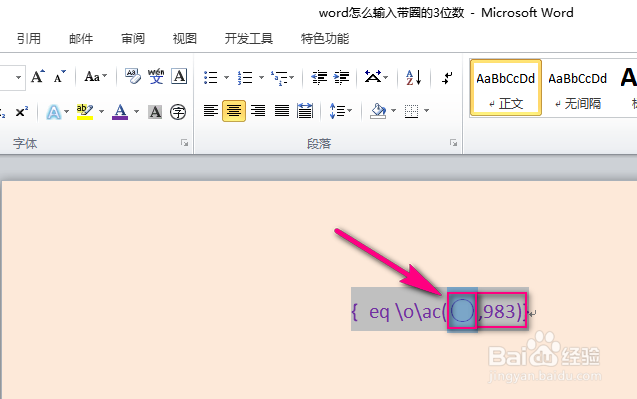This screenshot has width=637, height=399.
Task: Click the Shrink Font icon
Action: tap(59, 76)
